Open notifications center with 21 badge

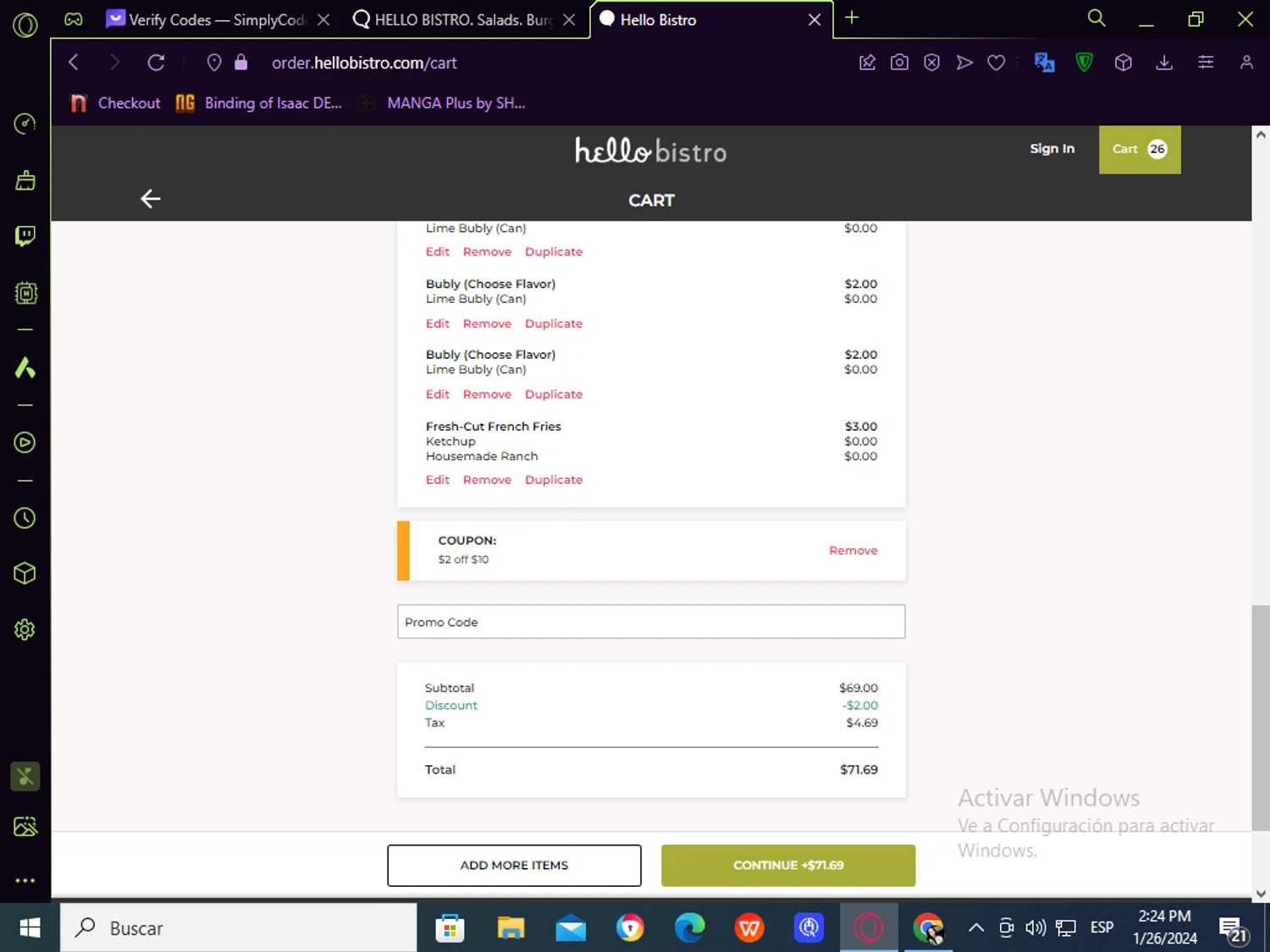(1233, 929)
